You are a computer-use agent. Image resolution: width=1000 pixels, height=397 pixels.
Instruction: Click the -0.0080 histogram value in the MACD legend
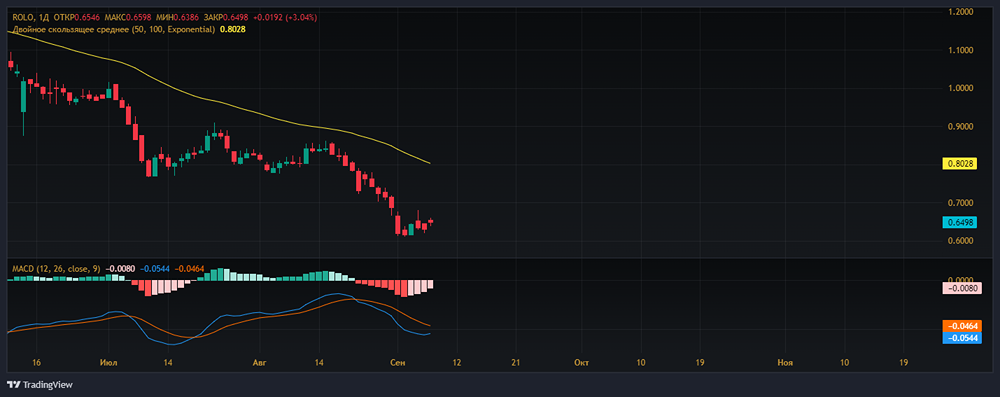120,269
